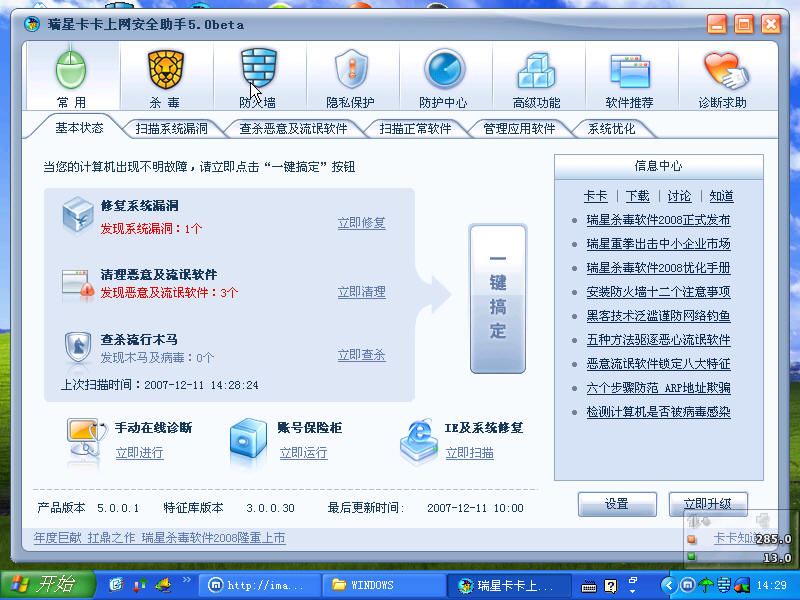The height and width of the screenshot is (600, 800).
Task: Open news link 黑客技术泛滥谨防网络钓鱼
Action: tap(658, 316)
